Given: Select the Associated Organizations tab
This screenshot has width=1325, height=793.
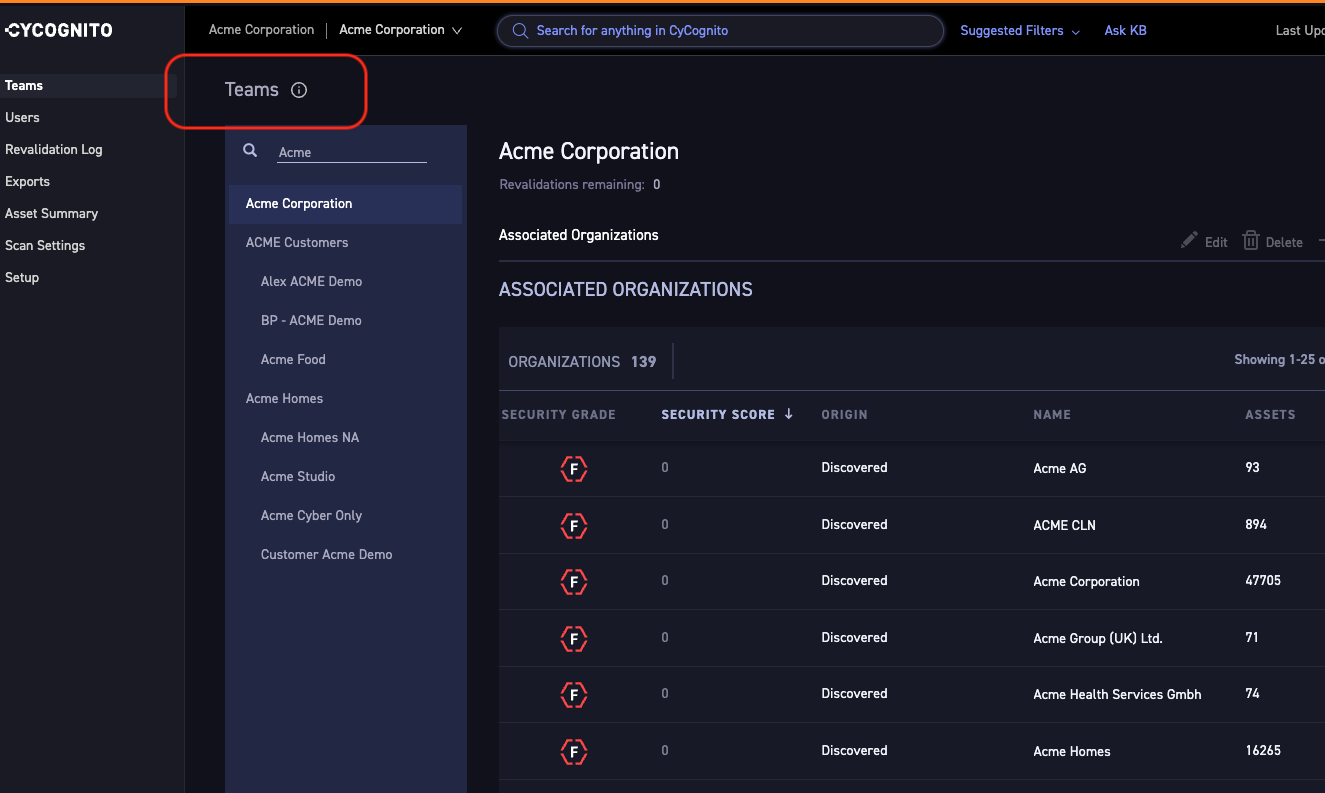Looking at the screenshot, I should pos(578,235).
